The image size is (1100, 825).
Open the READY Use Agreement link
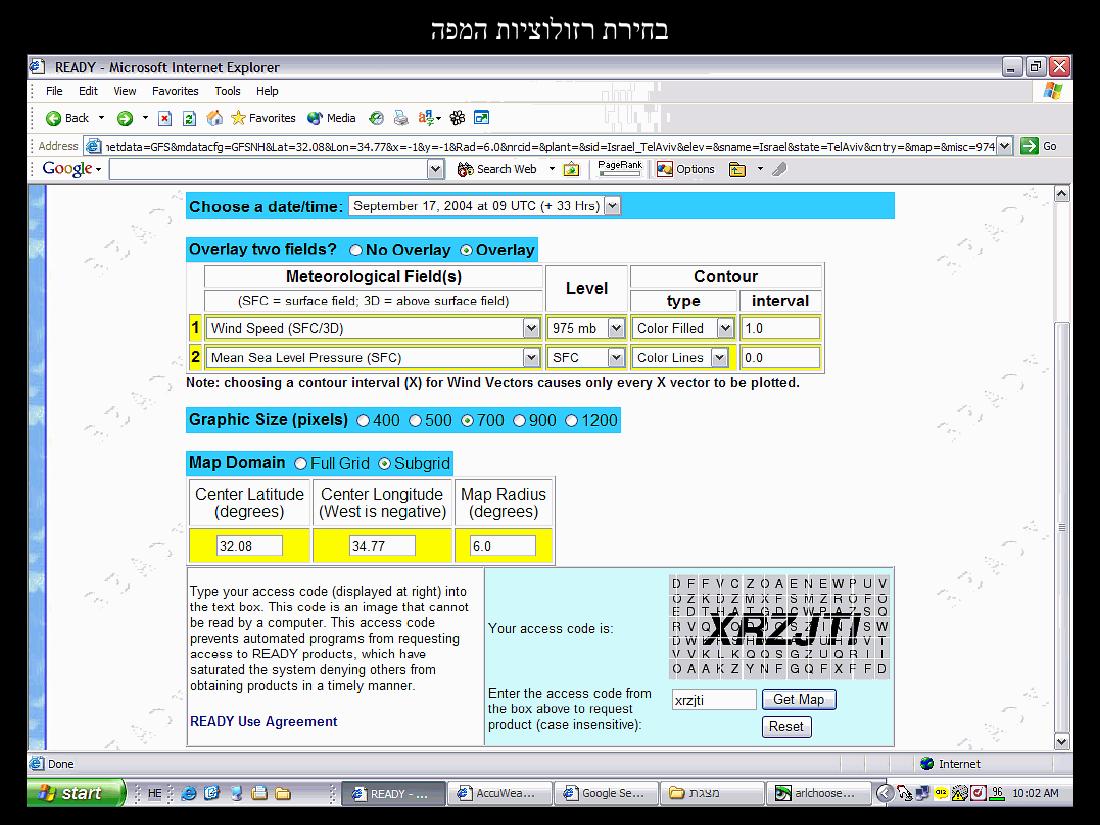(264, 721)
